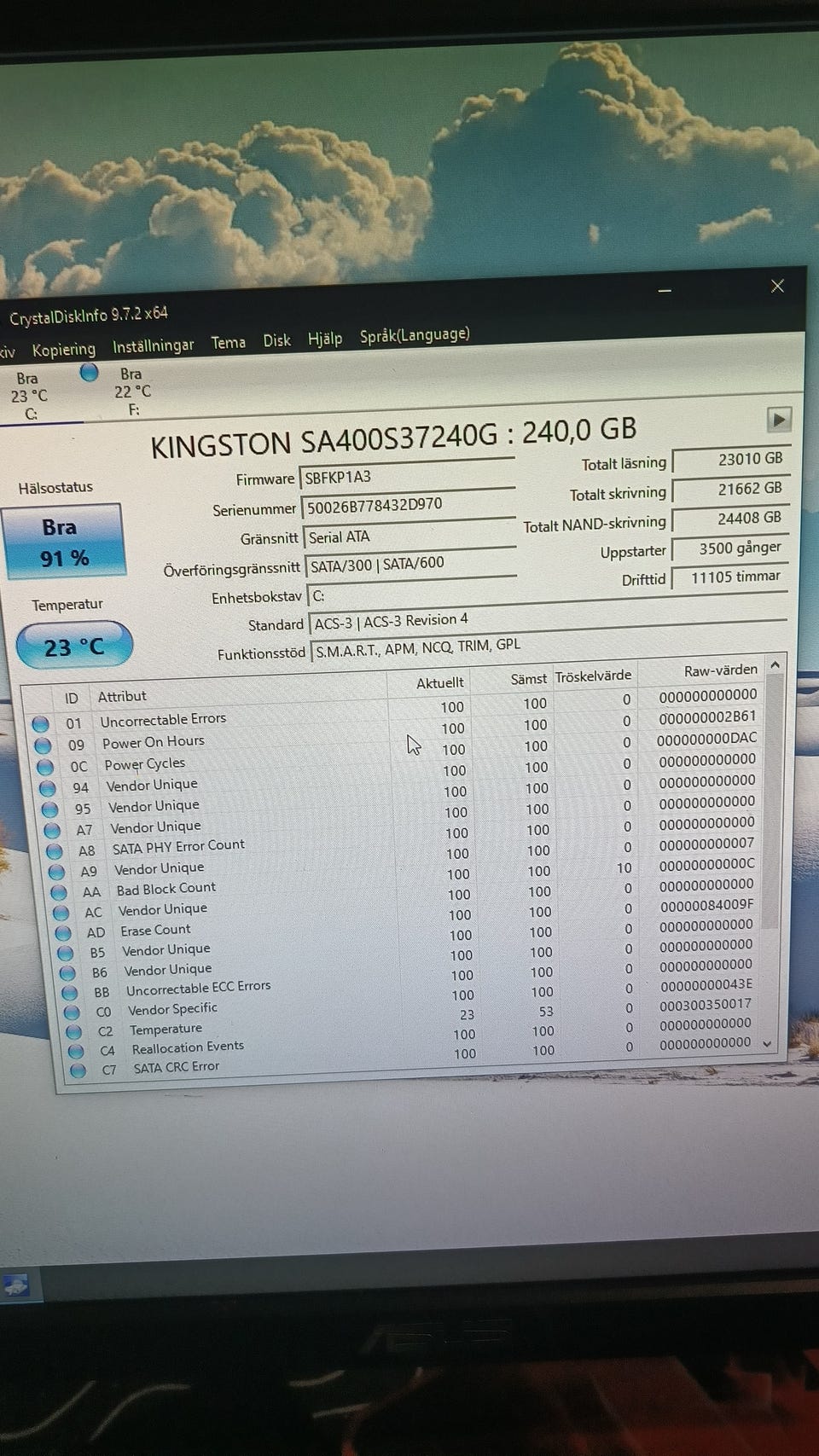Click the attribute list vertical scrollbar thumb

pos(772,801)
